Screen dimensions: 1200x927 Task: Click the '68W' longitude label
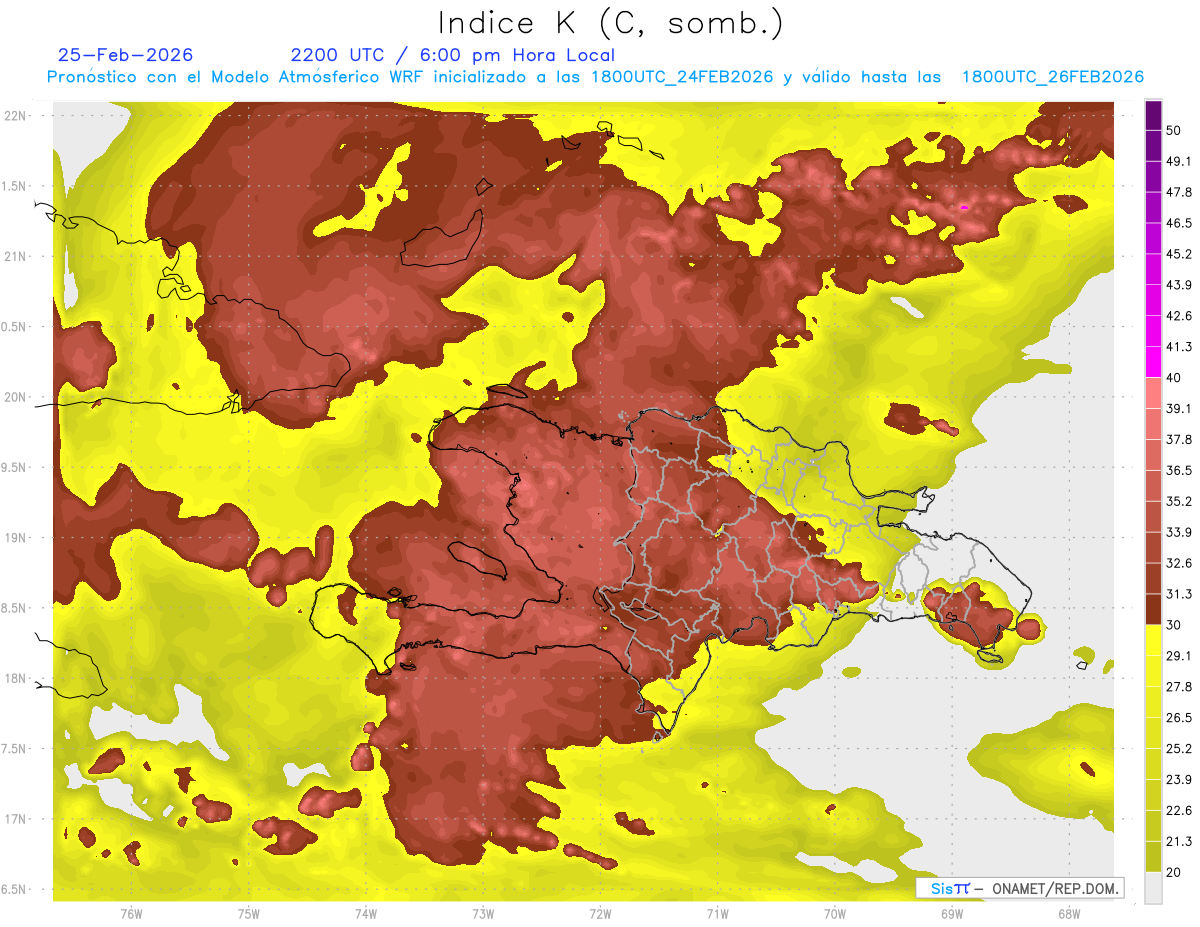1069,914
